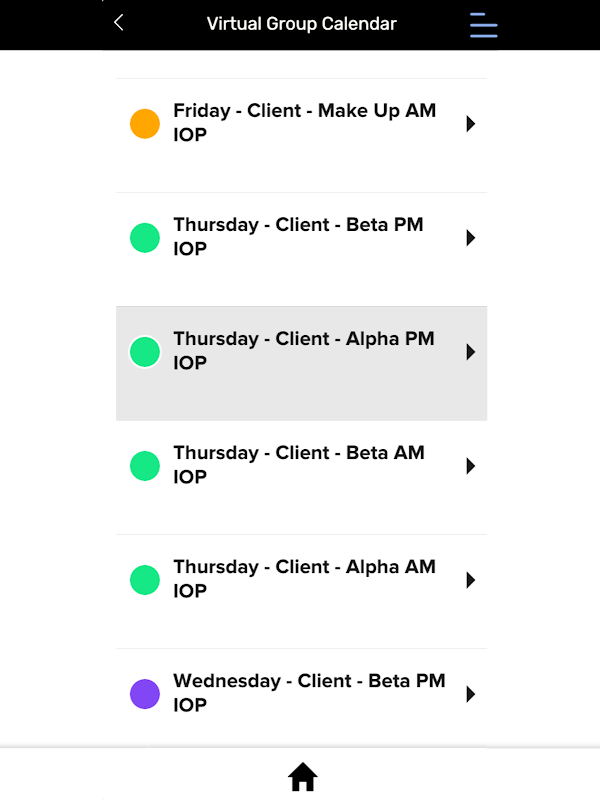Click the orange dot for Friday Make Up AM
The height and width of the screenshot is (800, 600).
click(x=145, y=124)
